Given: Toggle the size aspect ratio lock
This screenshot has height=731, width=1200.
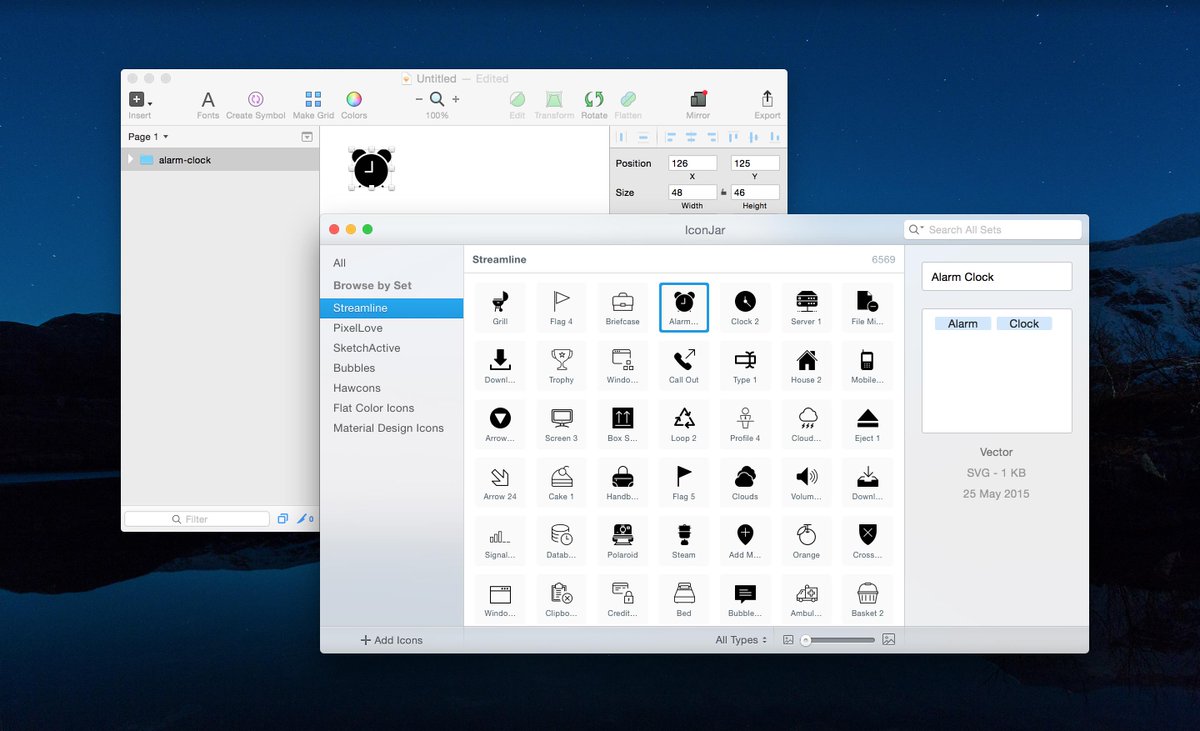Looking at the screenshot, I should coord(723,192).
